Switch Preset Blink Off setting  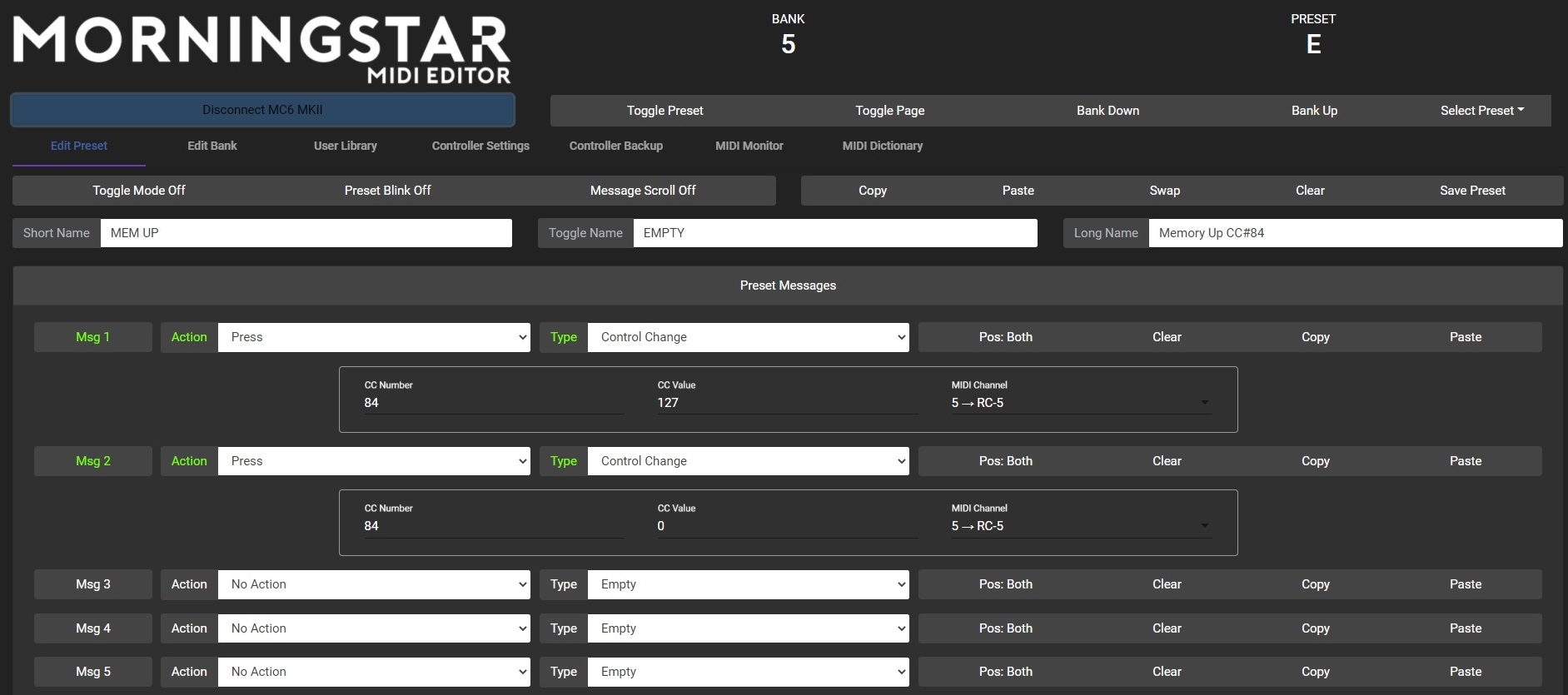click(x=387, y=191)
